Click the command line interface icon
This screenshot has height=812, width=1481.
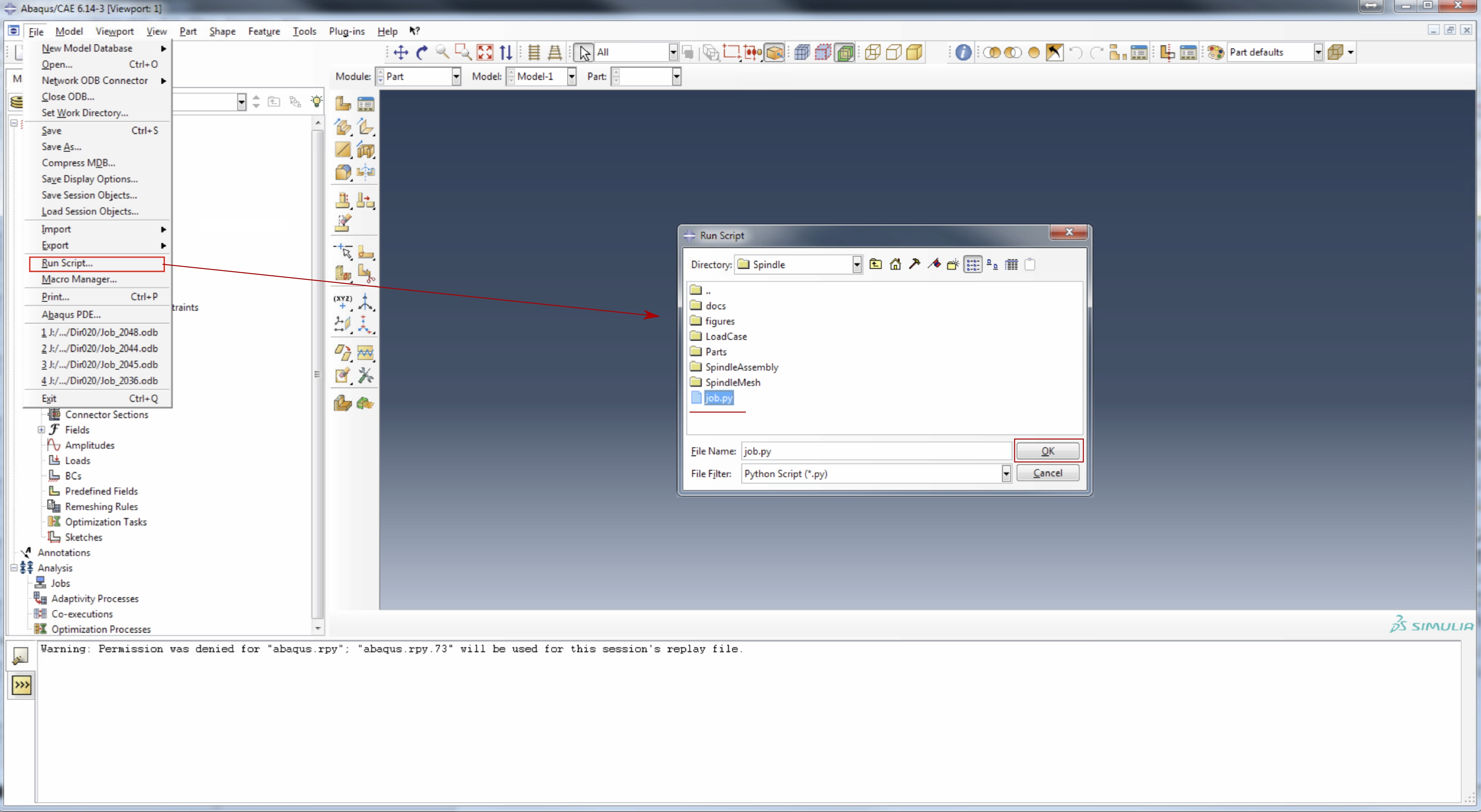click(x=21, y=685)
